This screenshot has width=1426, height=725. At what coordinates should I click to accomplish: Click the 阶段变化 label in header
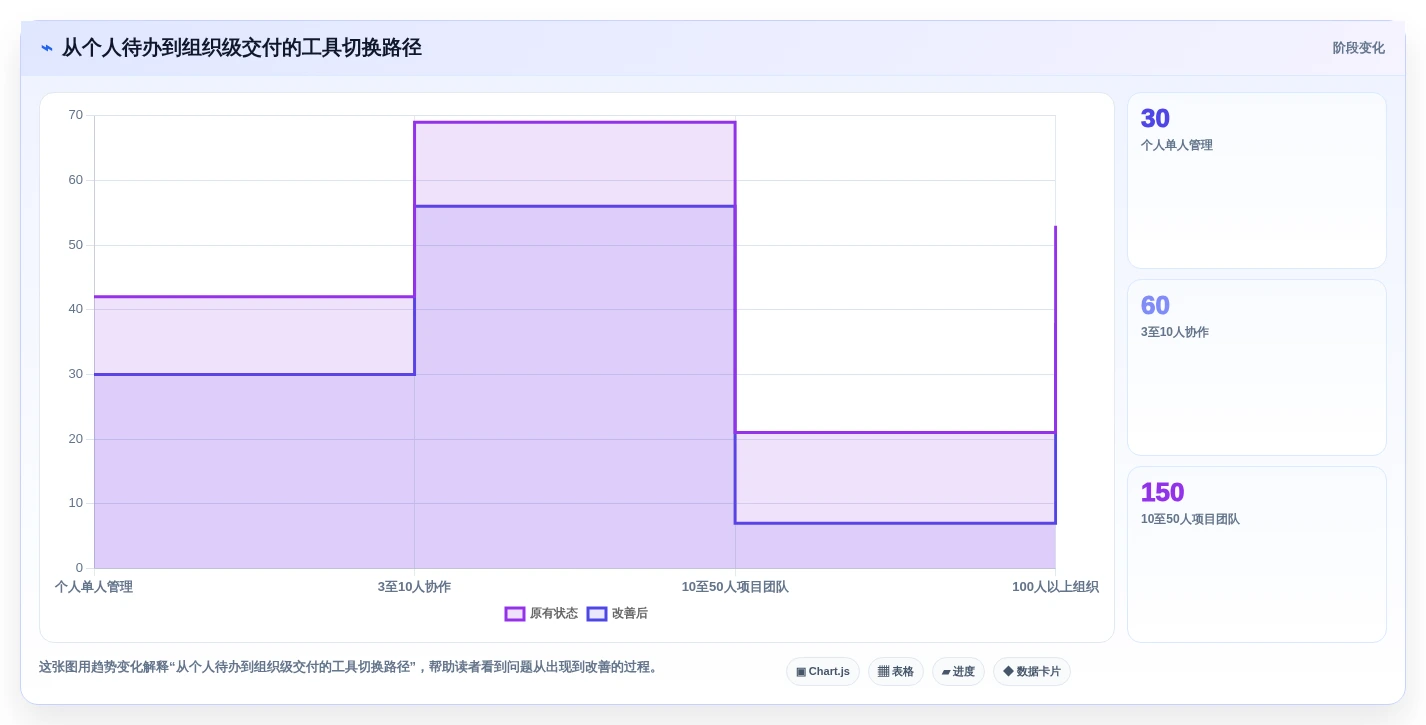tap(1358, 48)
